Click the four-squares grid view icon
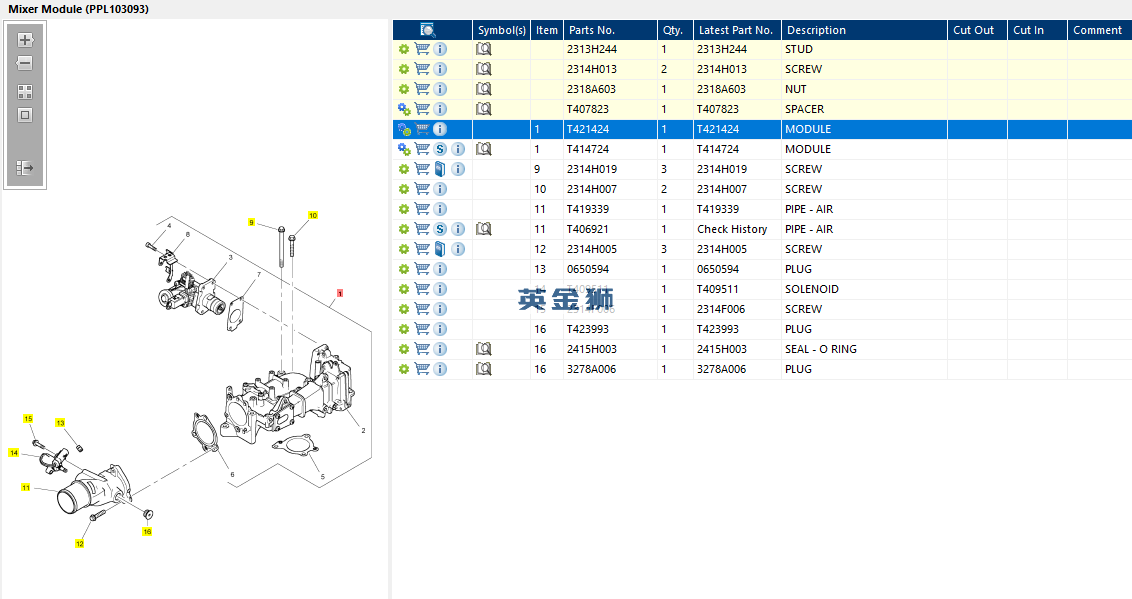 click(25, 92)
